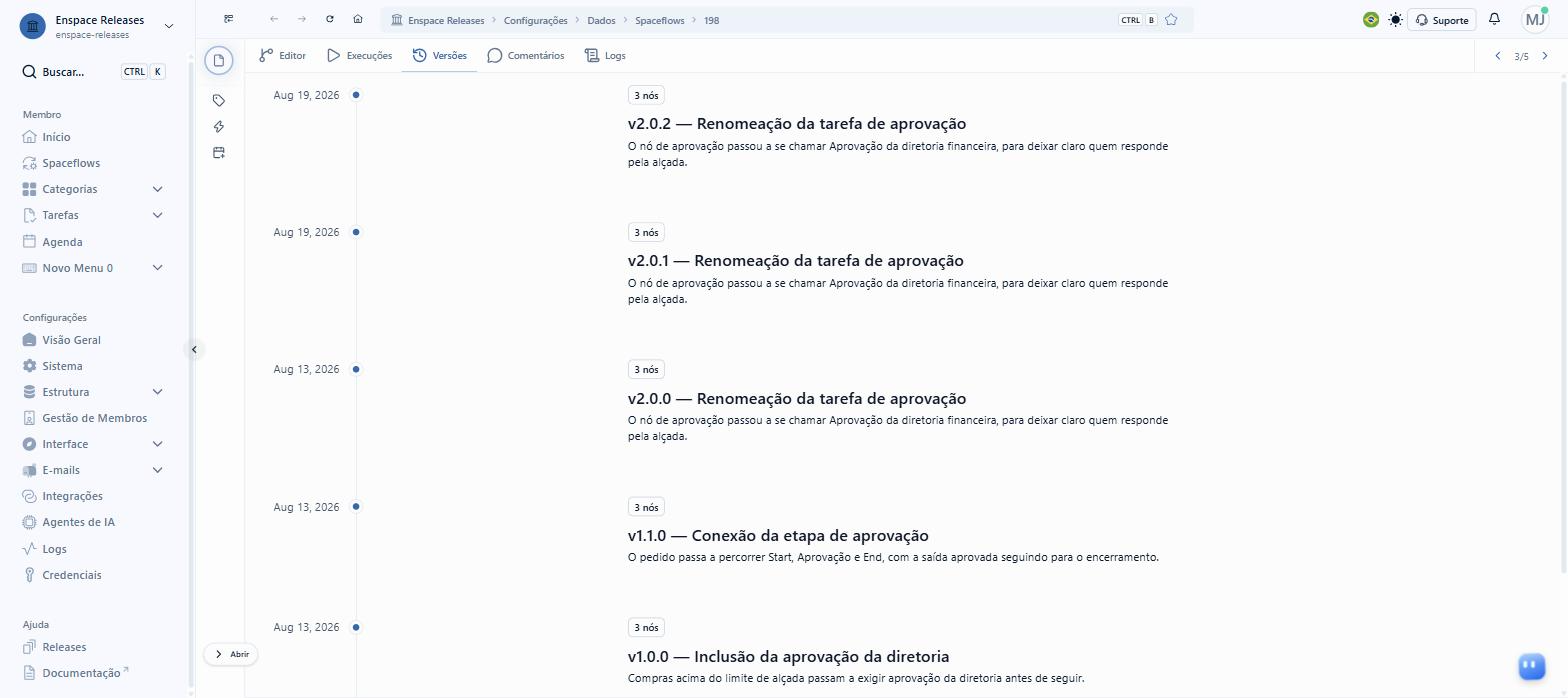Open Credenciais in the sidebar

71,575
